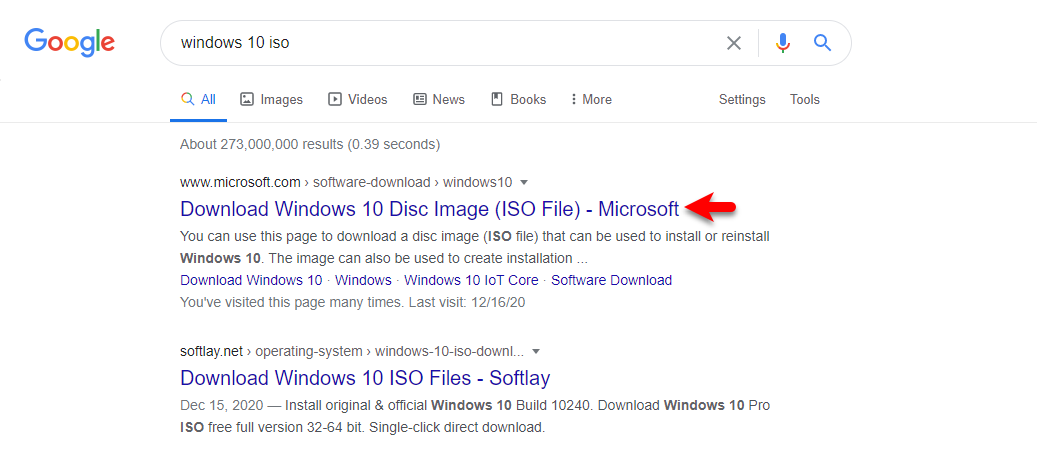The image size is (1037, 463).
Task: Switch to the Videos tab
Action: tap(358, 99)
